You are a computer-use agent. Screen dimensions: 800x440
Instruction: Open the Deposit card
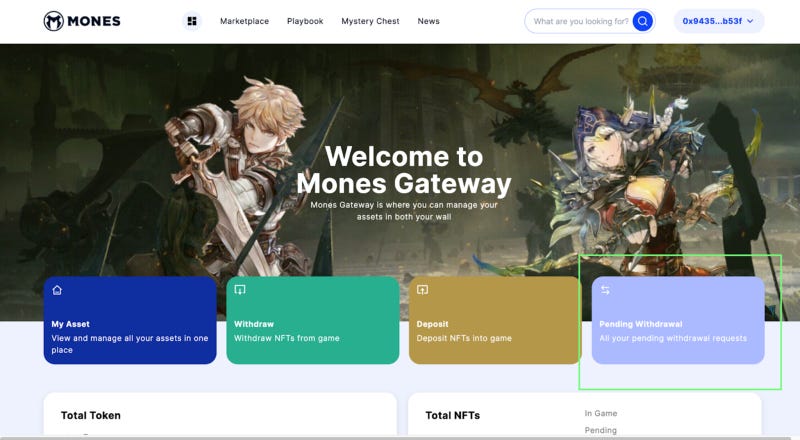coord(495,320)
